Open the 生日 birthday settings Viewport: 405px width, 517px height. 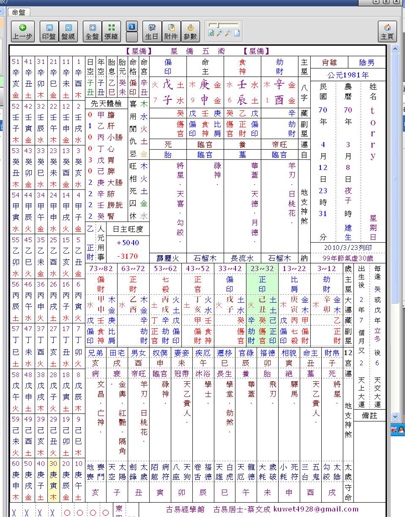pos(152,31)
